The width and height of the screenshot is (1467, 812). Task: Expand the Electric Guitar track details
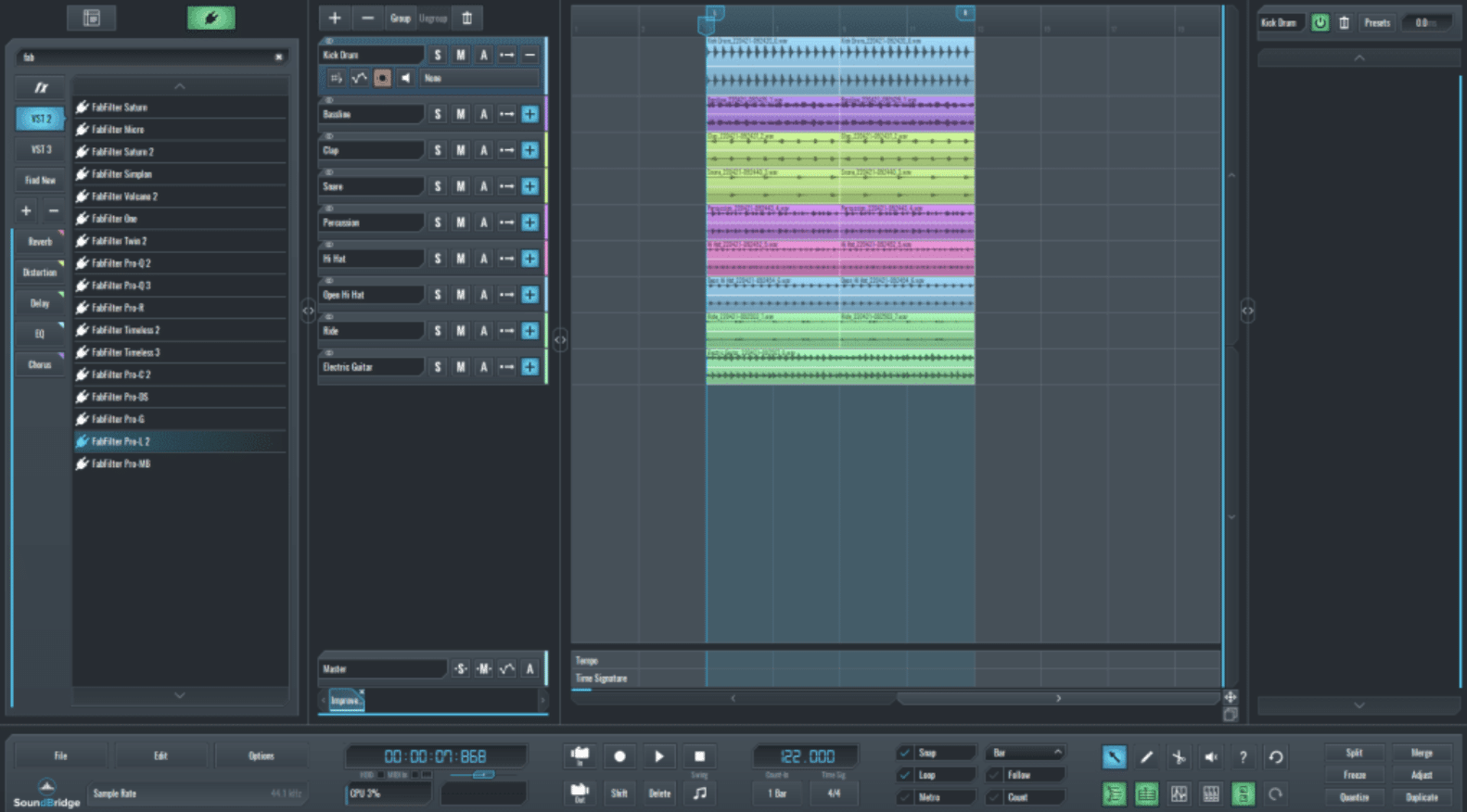tap(529, 367)
